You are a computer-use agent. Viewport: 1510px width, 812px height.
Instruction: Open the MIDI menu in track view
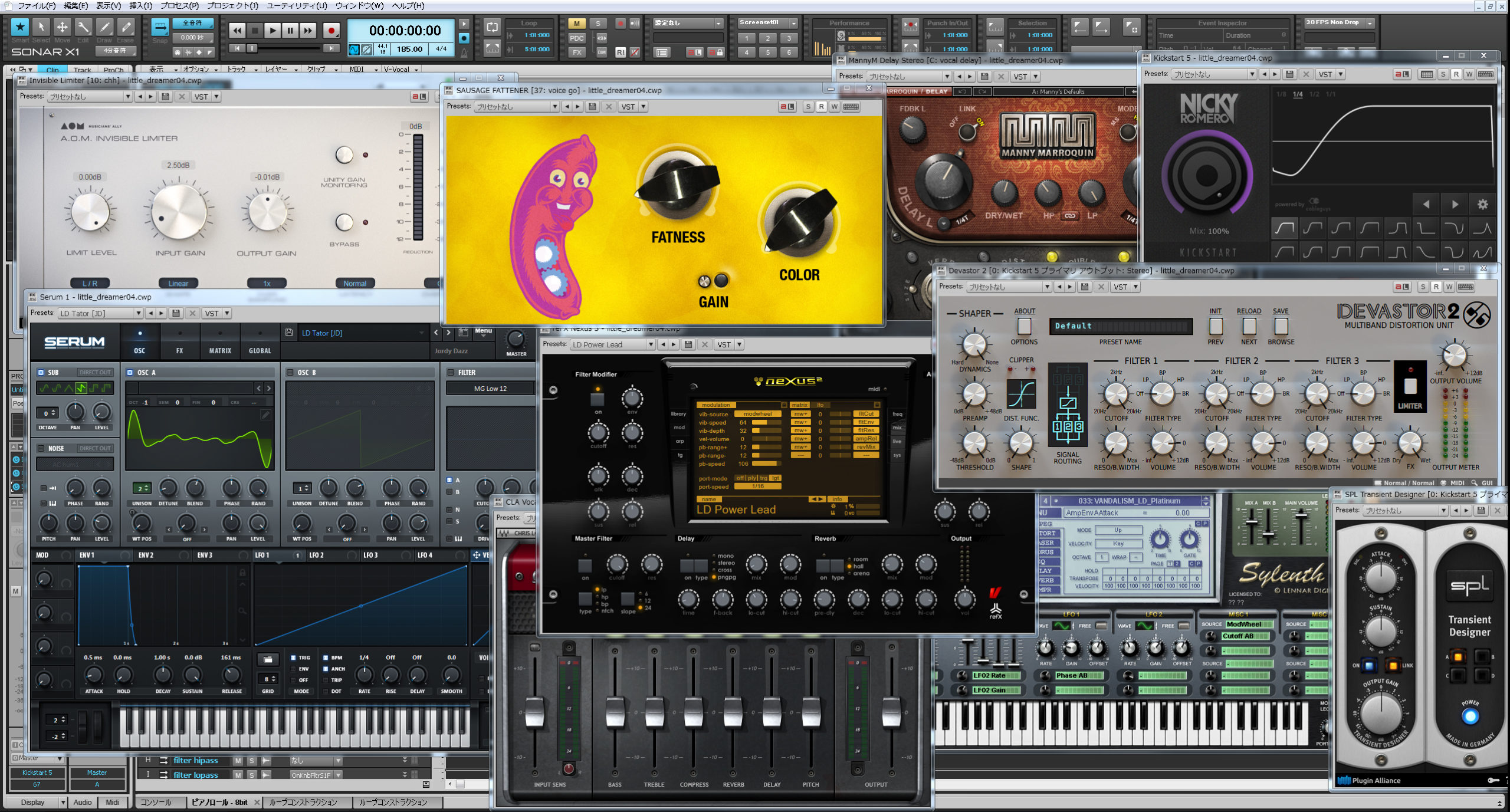tap(363, 69)
